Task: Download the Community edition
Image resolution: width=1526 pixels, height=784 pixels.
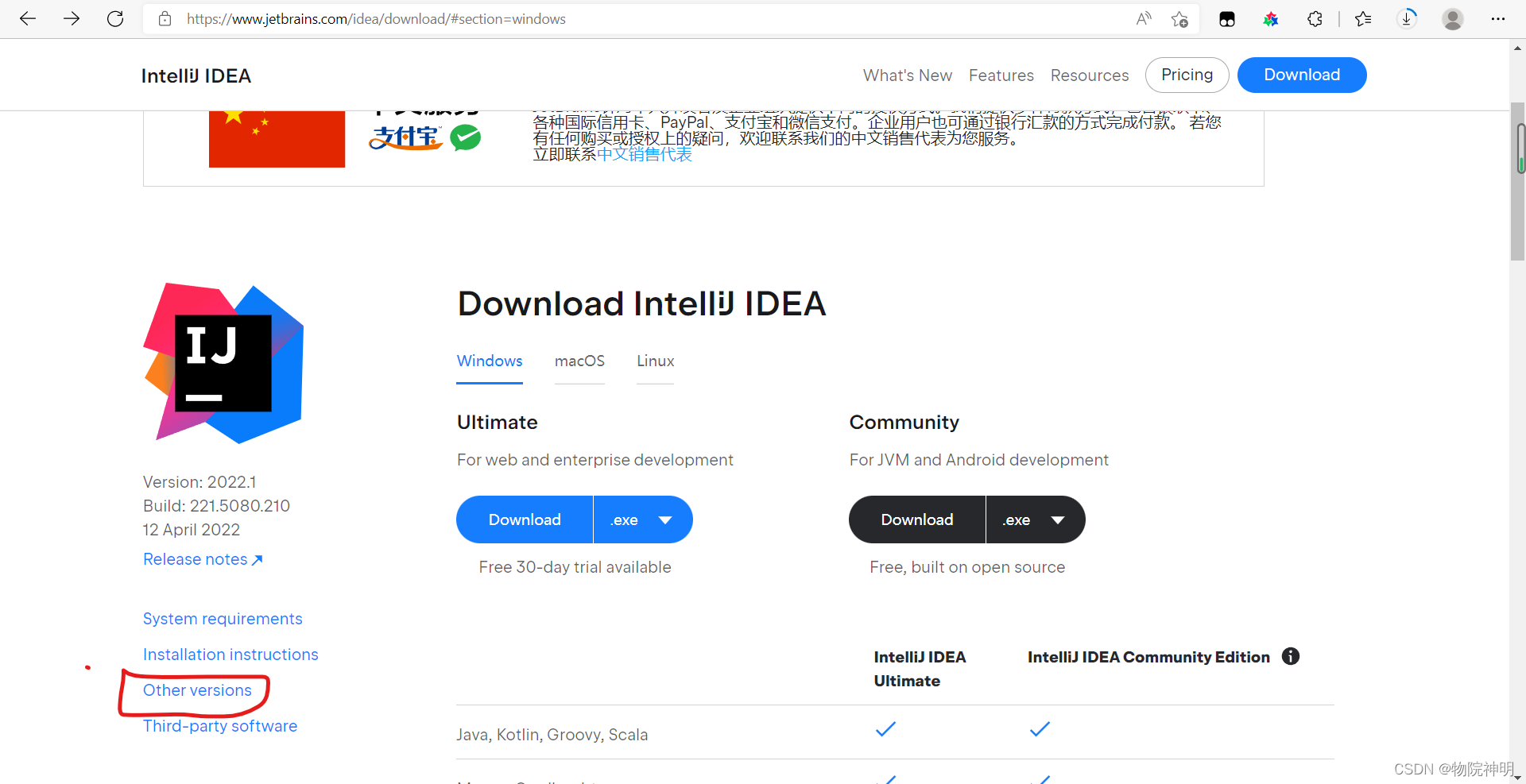Action: (917, 519)
